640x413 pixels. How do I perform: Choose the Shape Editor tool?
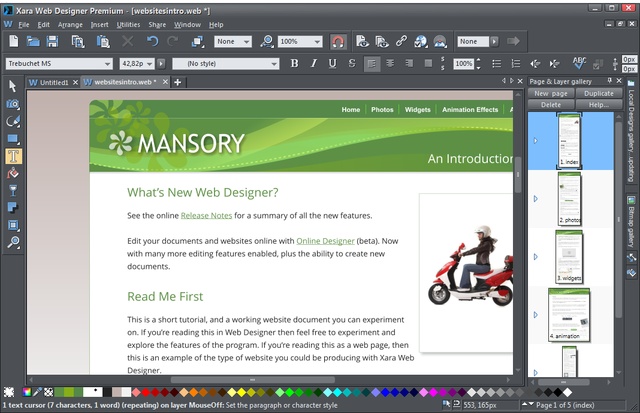click(13, 122)
